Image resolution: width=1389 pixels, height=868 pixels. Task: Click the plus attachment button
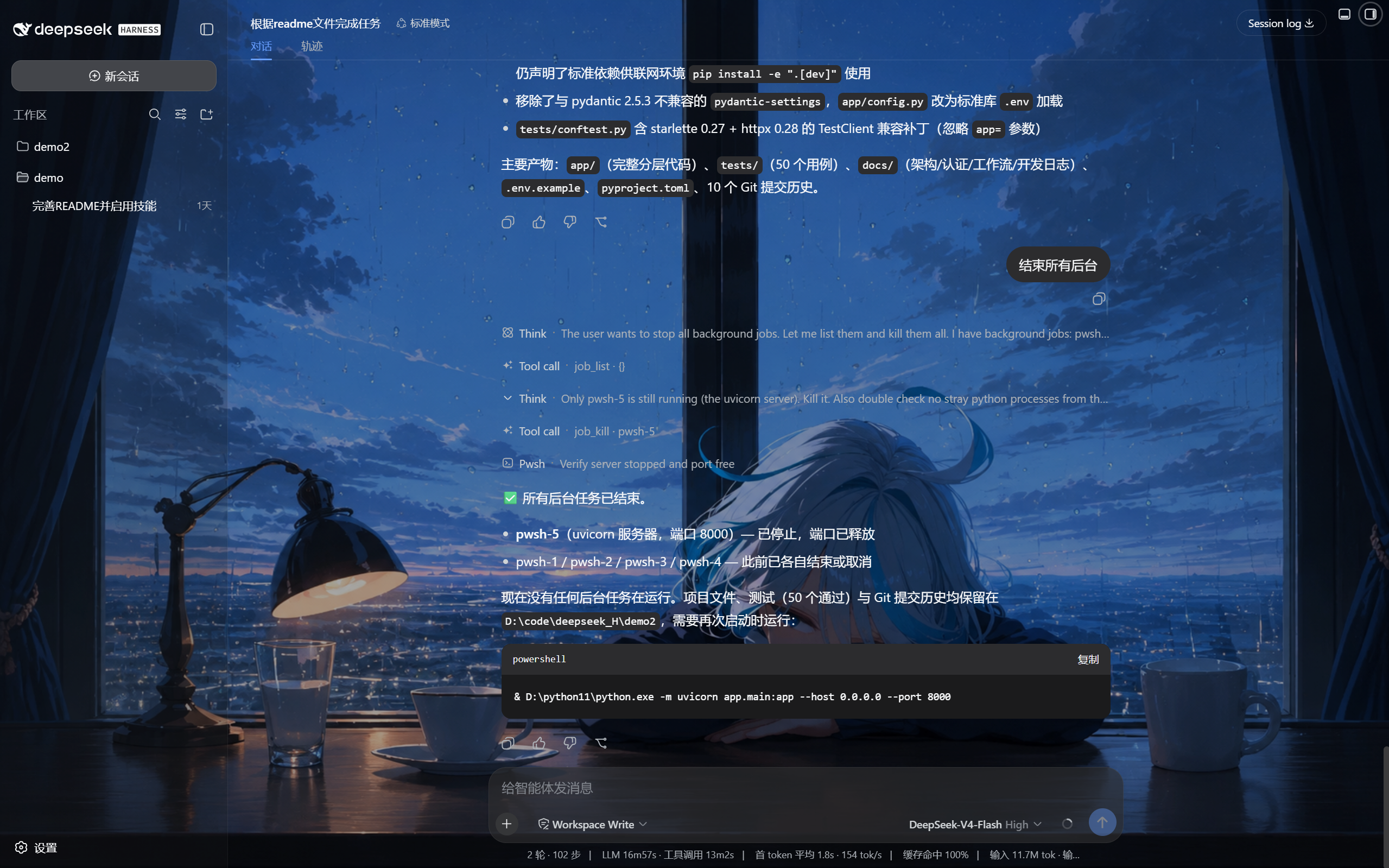click(507, 825)
